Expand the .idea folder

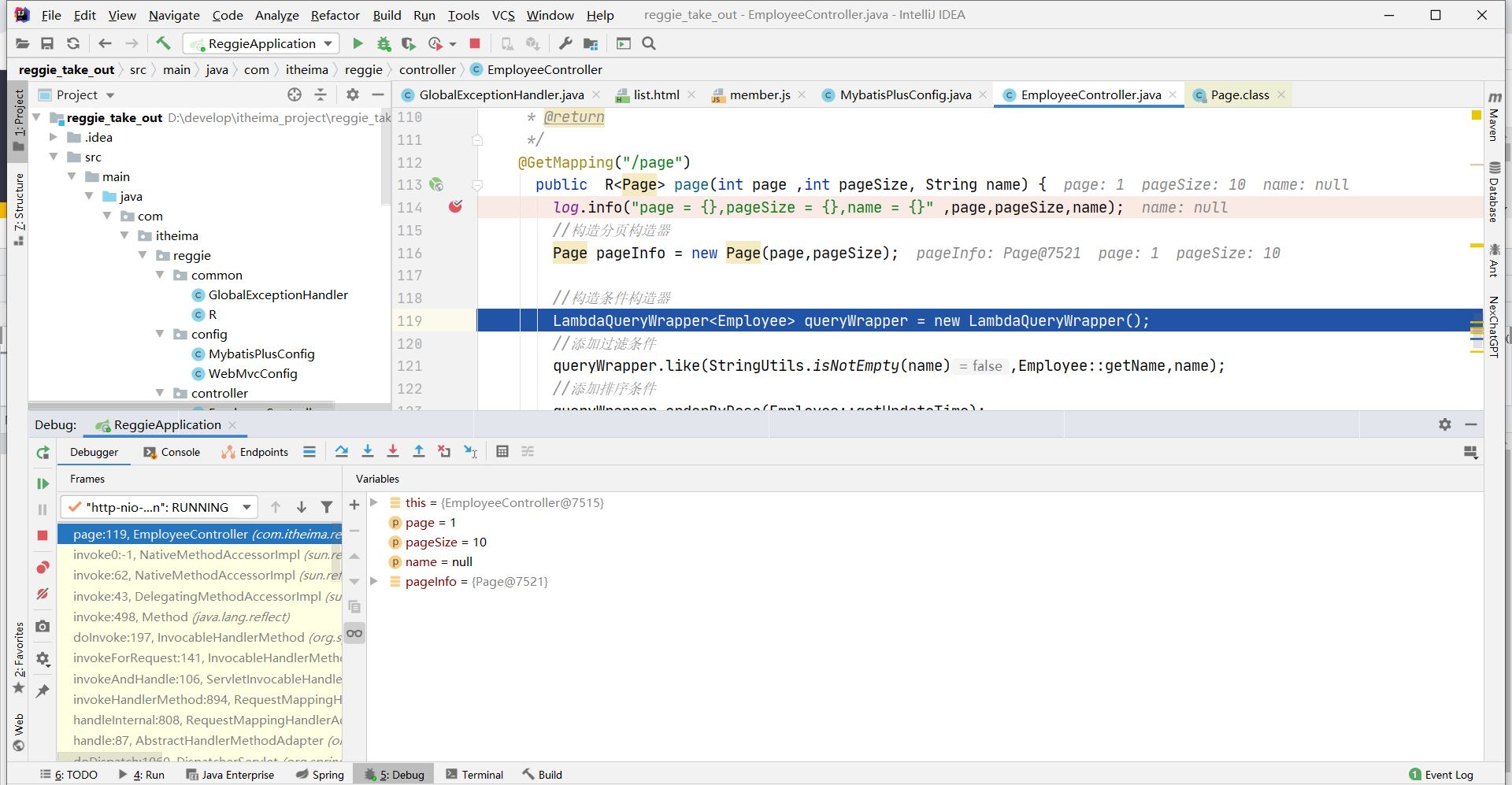coord(54,137)
